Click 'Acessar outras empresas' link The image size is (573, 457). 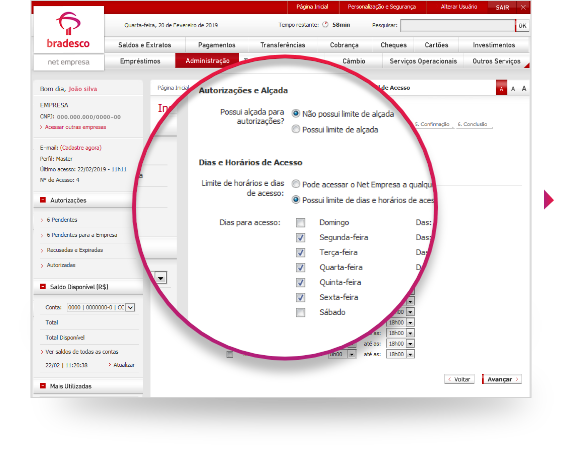tap(75, 127)
